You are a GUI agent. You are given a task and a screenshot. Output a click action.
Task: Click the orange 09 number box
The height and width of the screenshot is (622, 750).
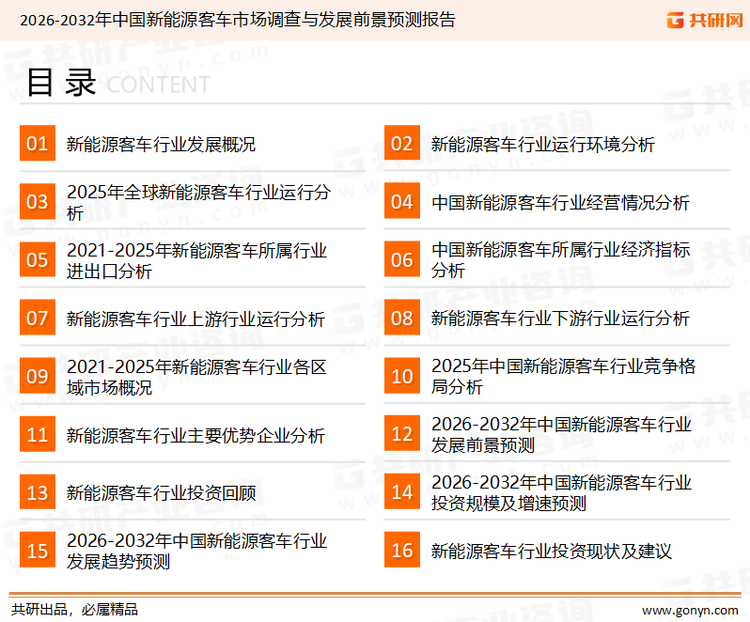37,376
